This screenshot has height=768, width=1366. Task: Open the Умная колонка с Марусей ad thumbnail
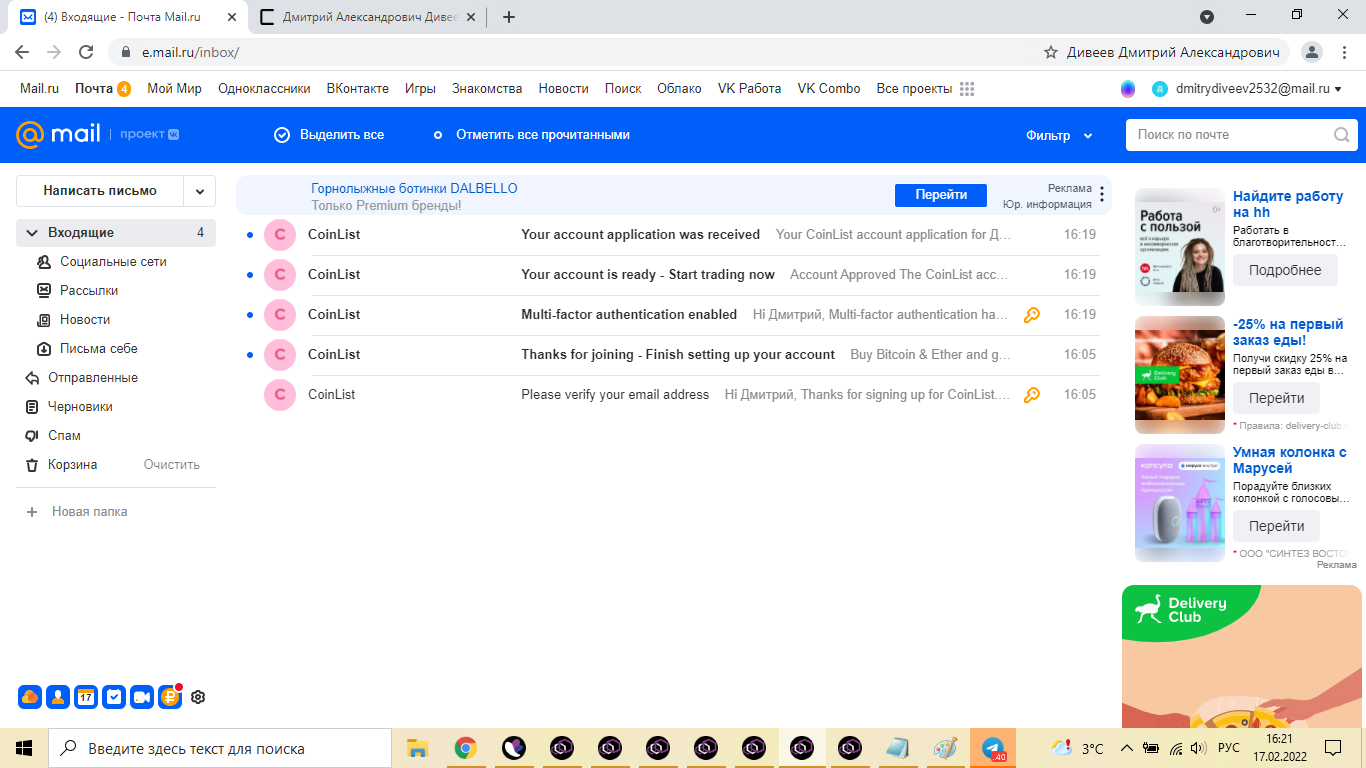coord(1180,502)
